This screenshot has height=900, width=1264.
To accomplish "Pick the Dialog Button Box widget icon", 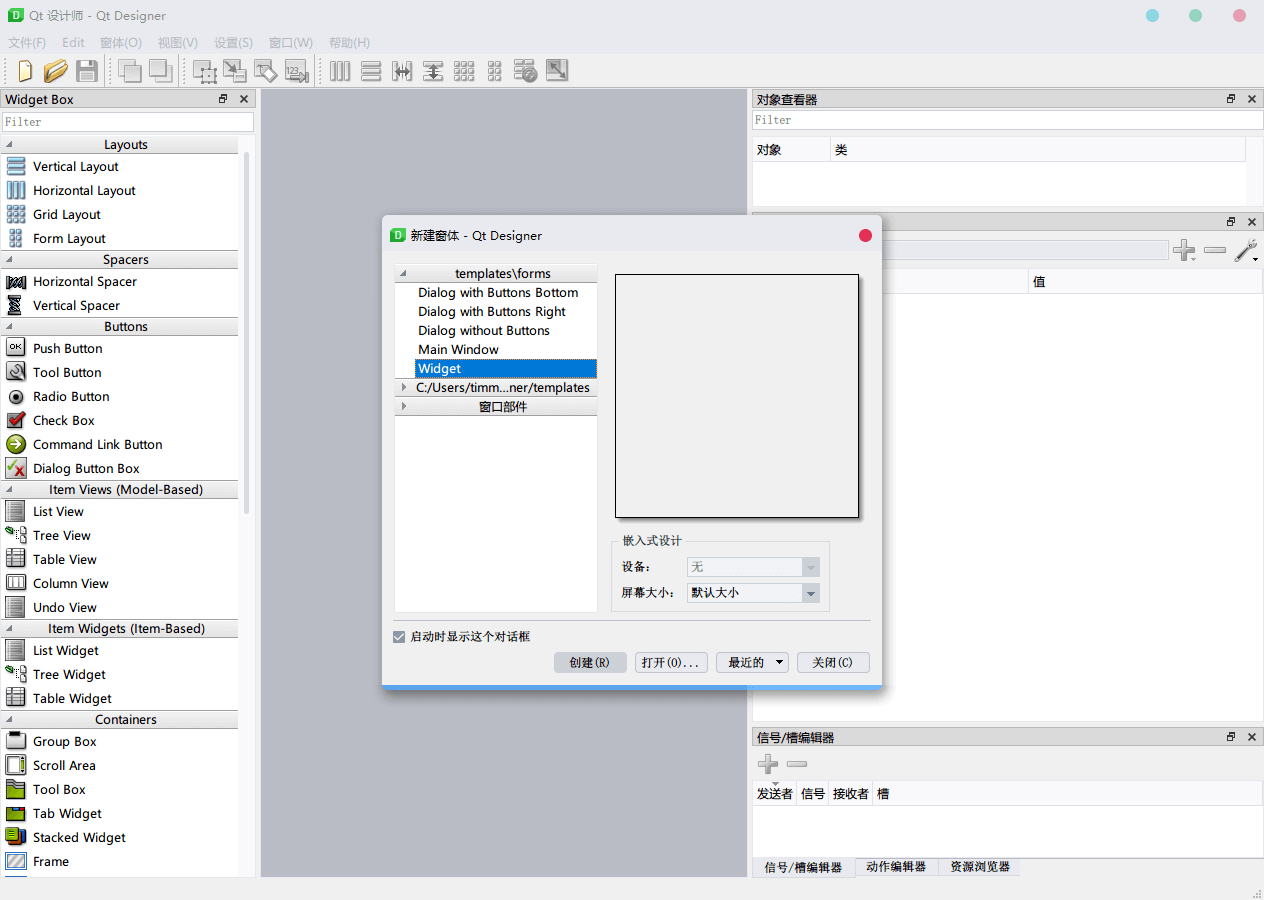I will (16, 467).
